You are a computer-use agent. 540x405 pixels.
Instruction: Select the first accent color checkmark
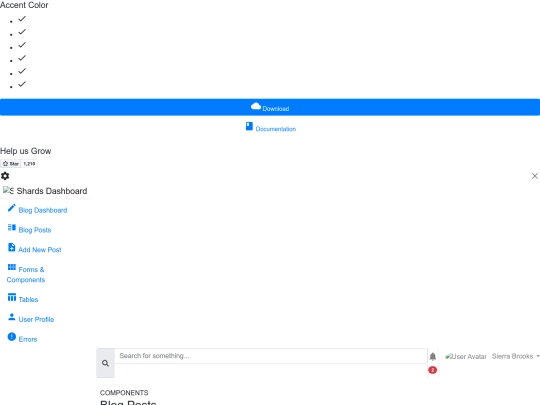(22, 19)
